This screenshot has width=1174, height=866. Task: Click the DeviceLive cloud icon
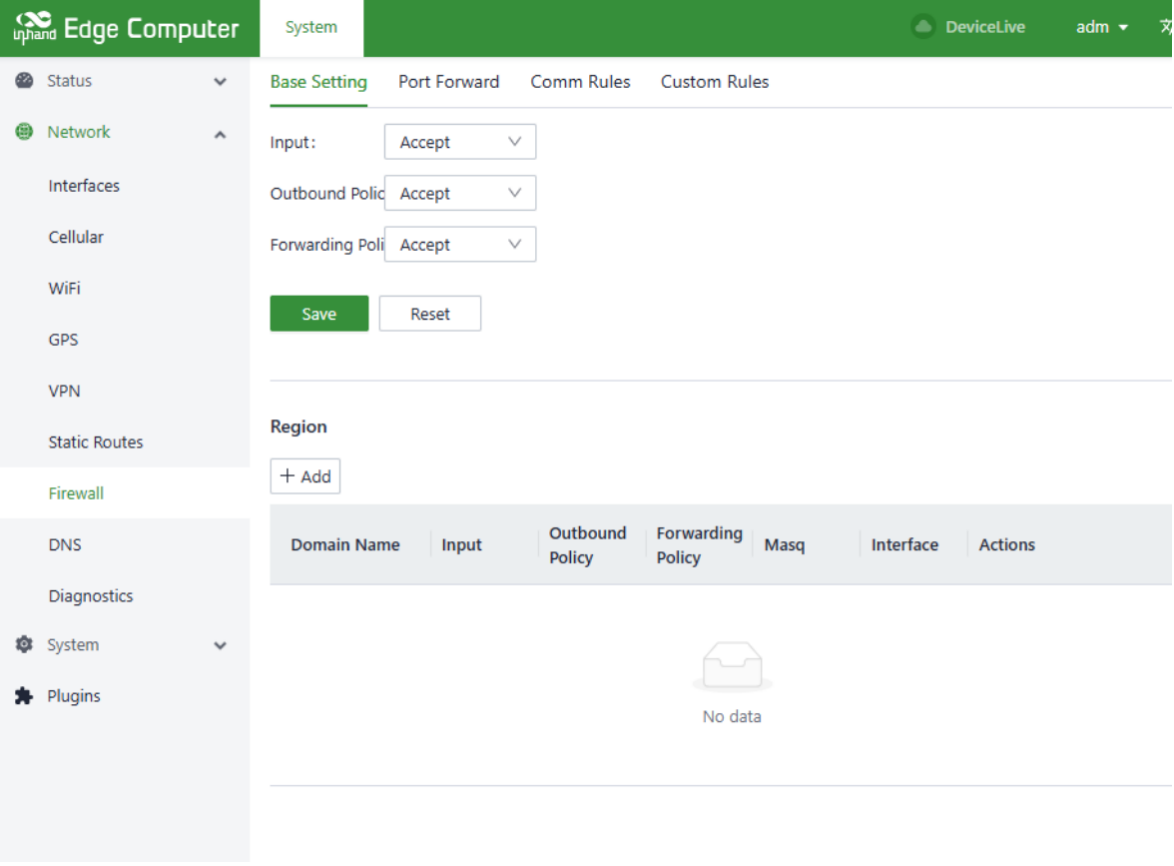[923, 27]
